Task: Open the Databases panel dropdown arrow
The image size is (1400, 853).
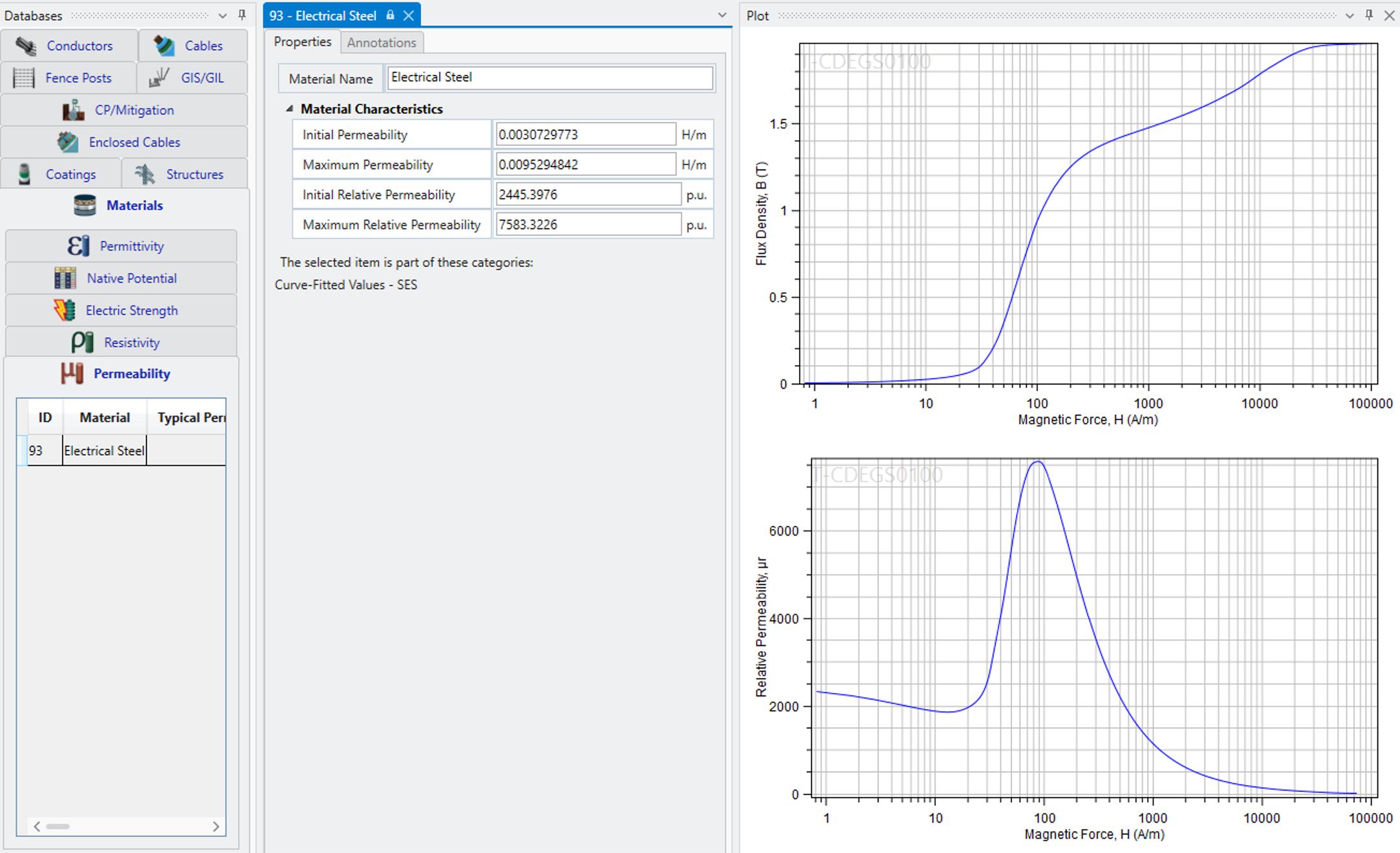Action: 223,15
